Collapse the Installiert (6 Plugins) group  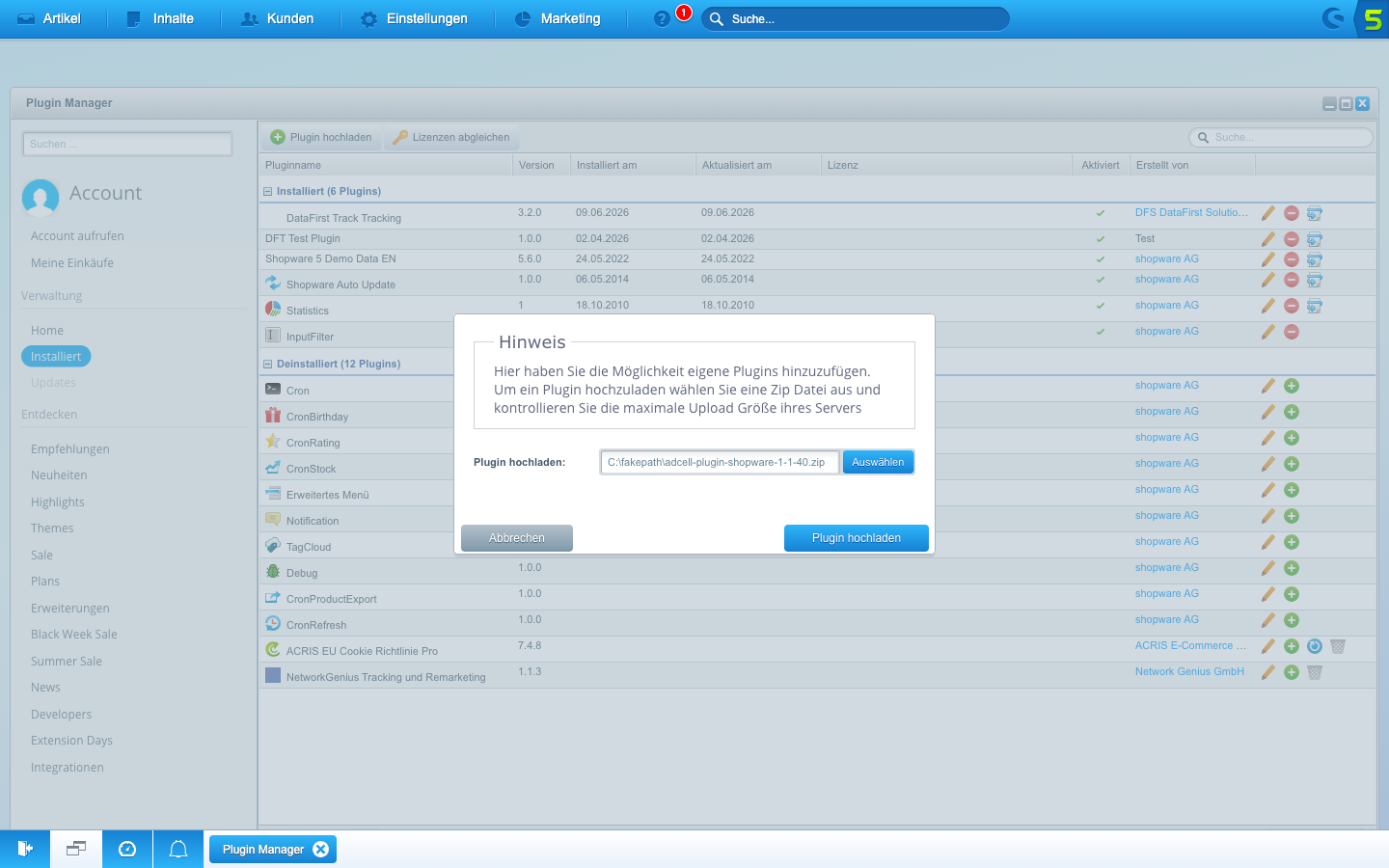[268, 191]
